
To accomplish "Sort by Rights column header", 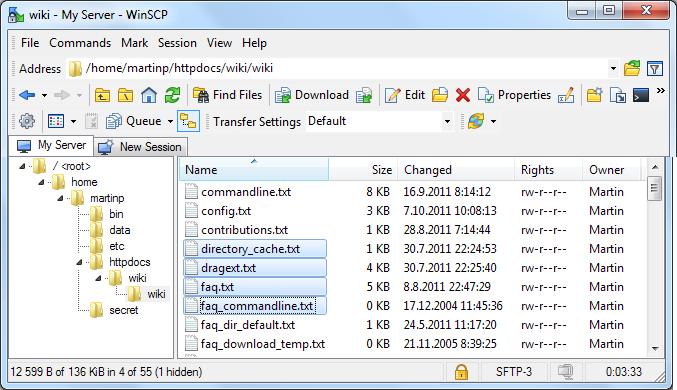I will pyautogui.click(x=548, y=170).
